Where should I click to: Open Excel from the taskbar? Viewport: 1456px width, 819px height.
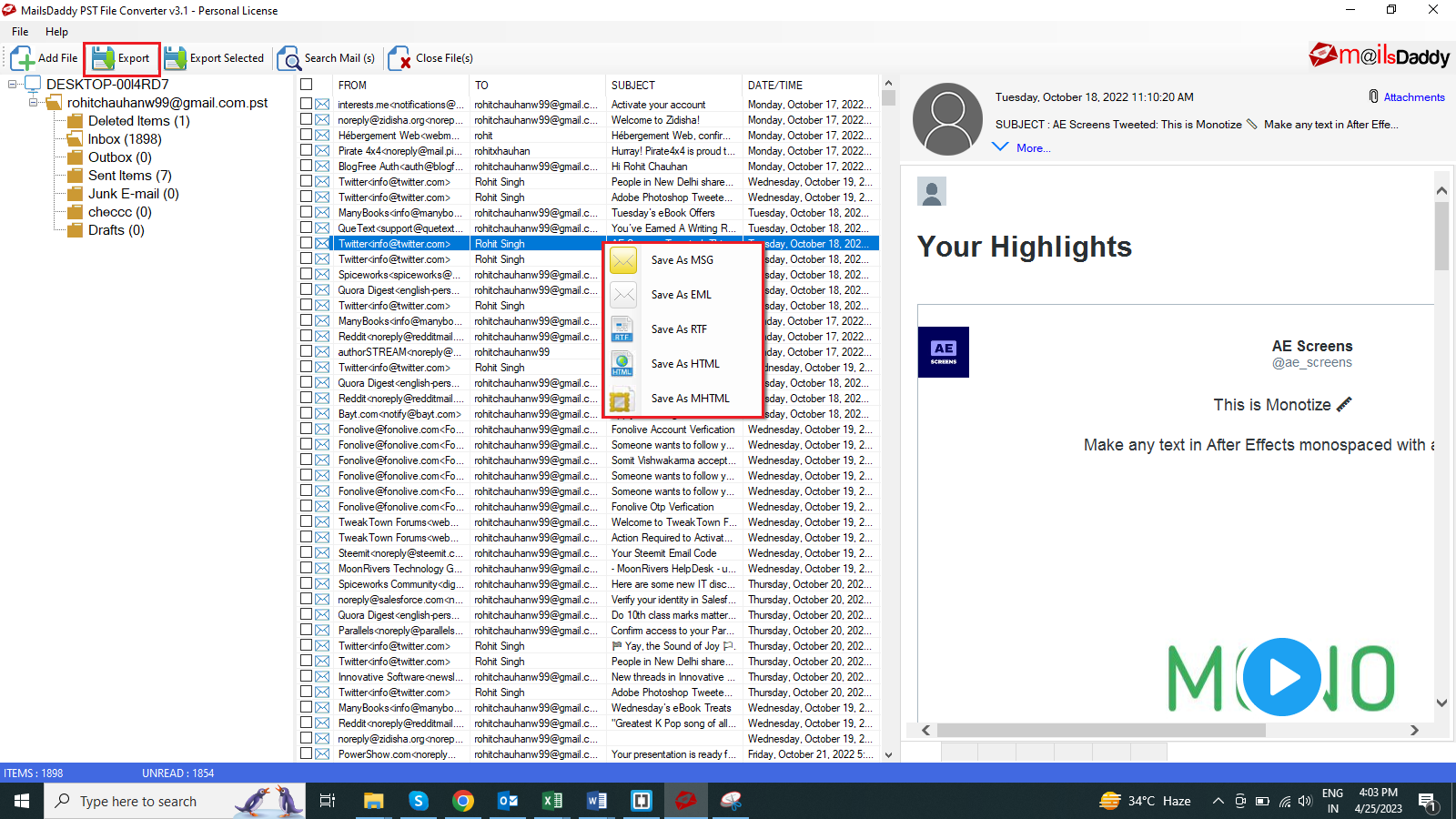[x=552, y=801]
